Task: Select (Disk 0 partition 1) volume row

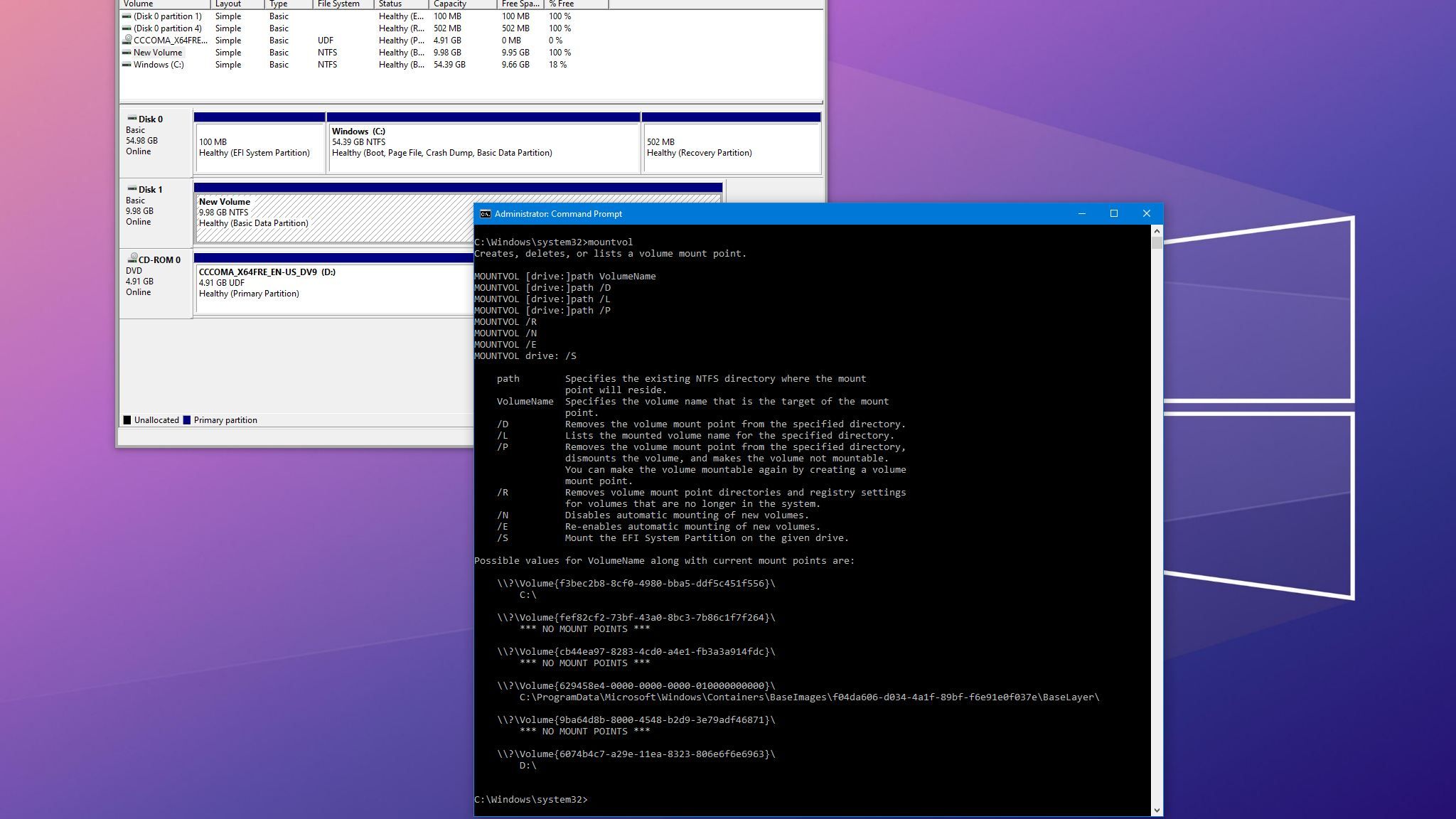Action: [x=167, y=16]
